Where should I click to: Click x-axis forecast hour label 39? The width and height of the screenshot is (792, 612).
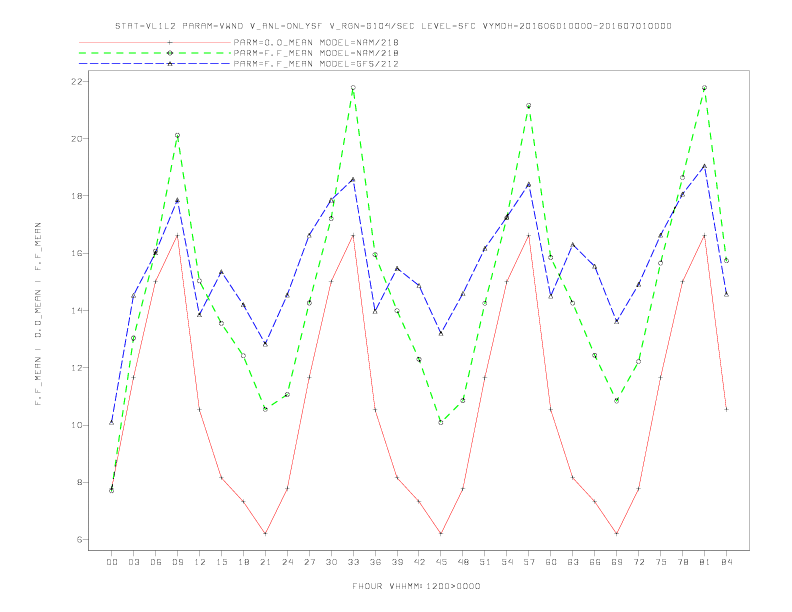[x=397, y=562]
